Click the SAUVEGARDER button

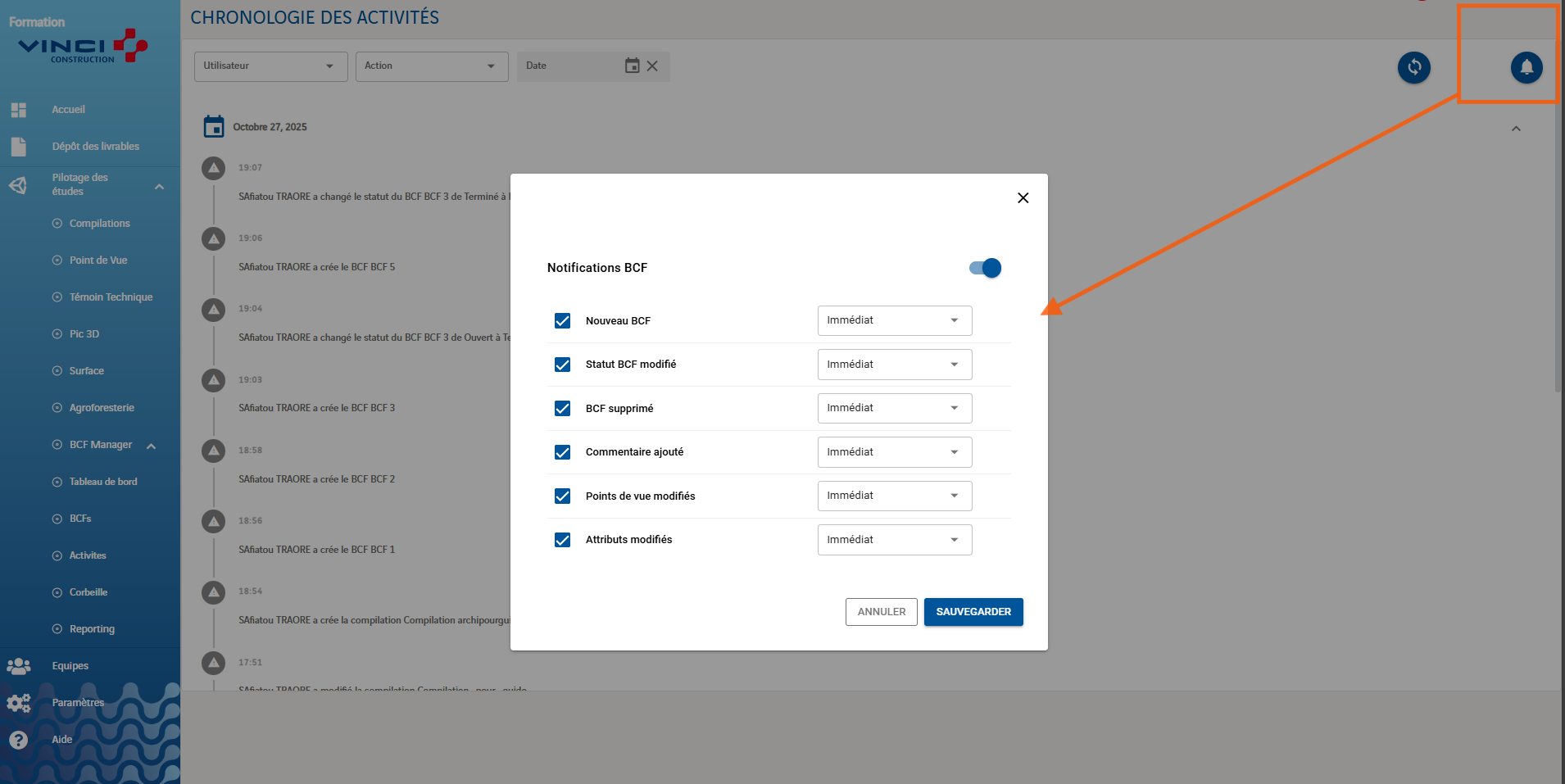click(973, 612)
